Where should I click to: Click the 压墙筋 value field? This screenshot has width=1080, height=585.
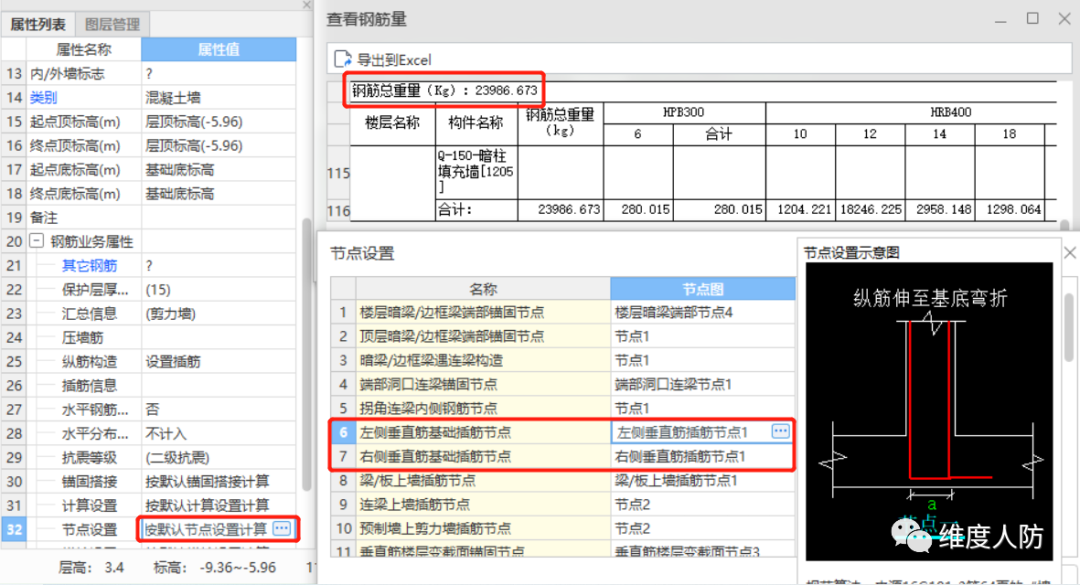pos(219,338)
